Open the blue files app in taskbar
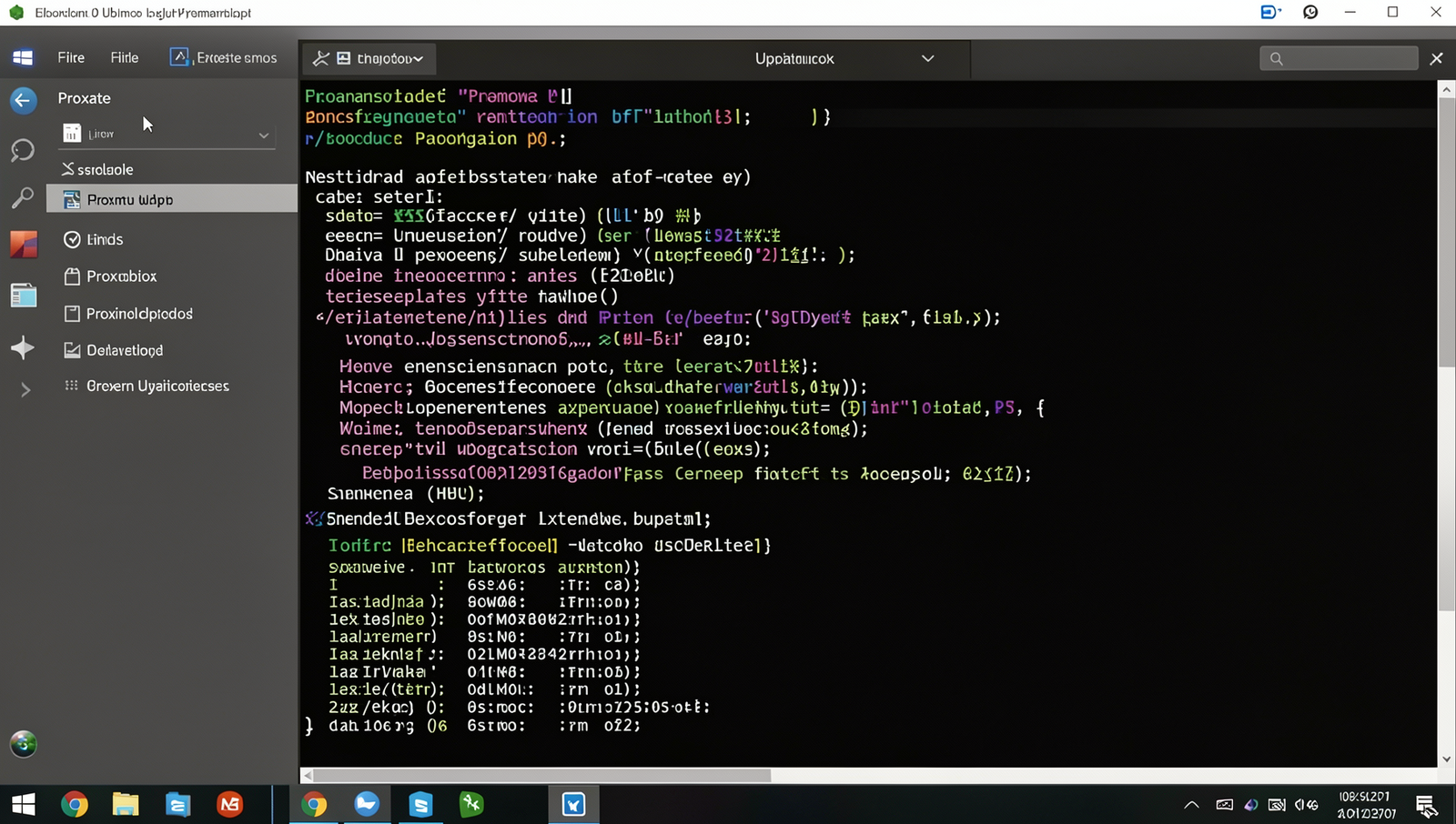 (x=177, y=805)
